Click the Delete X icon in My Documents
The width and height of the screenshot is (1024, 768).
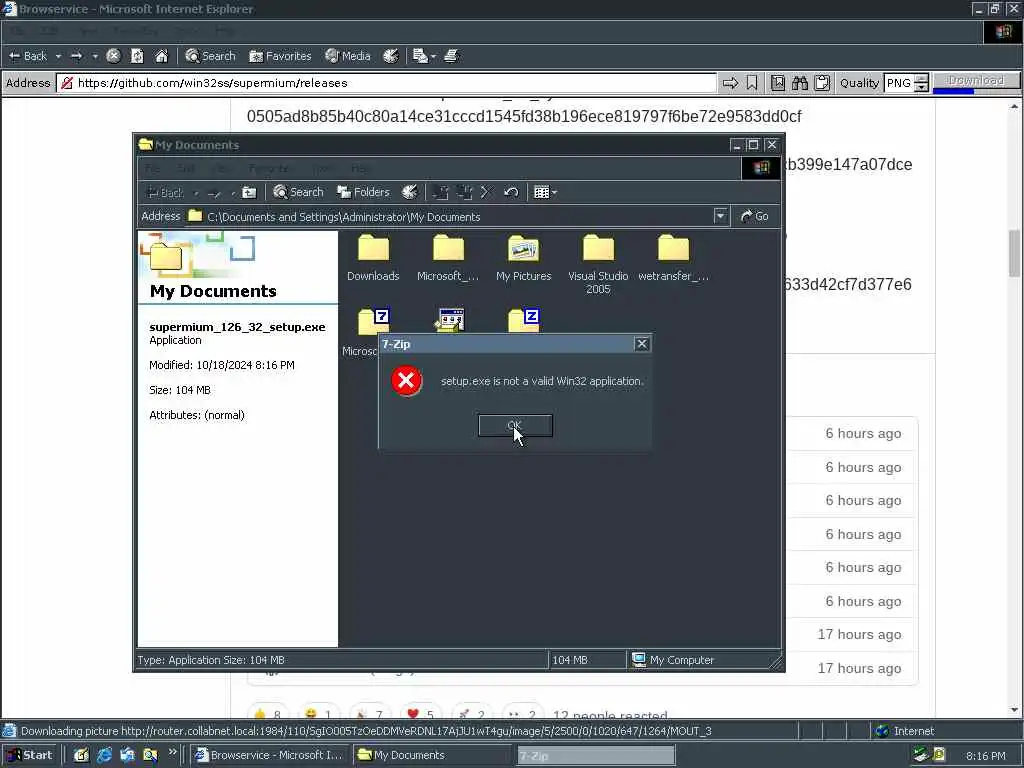[485, 193]
